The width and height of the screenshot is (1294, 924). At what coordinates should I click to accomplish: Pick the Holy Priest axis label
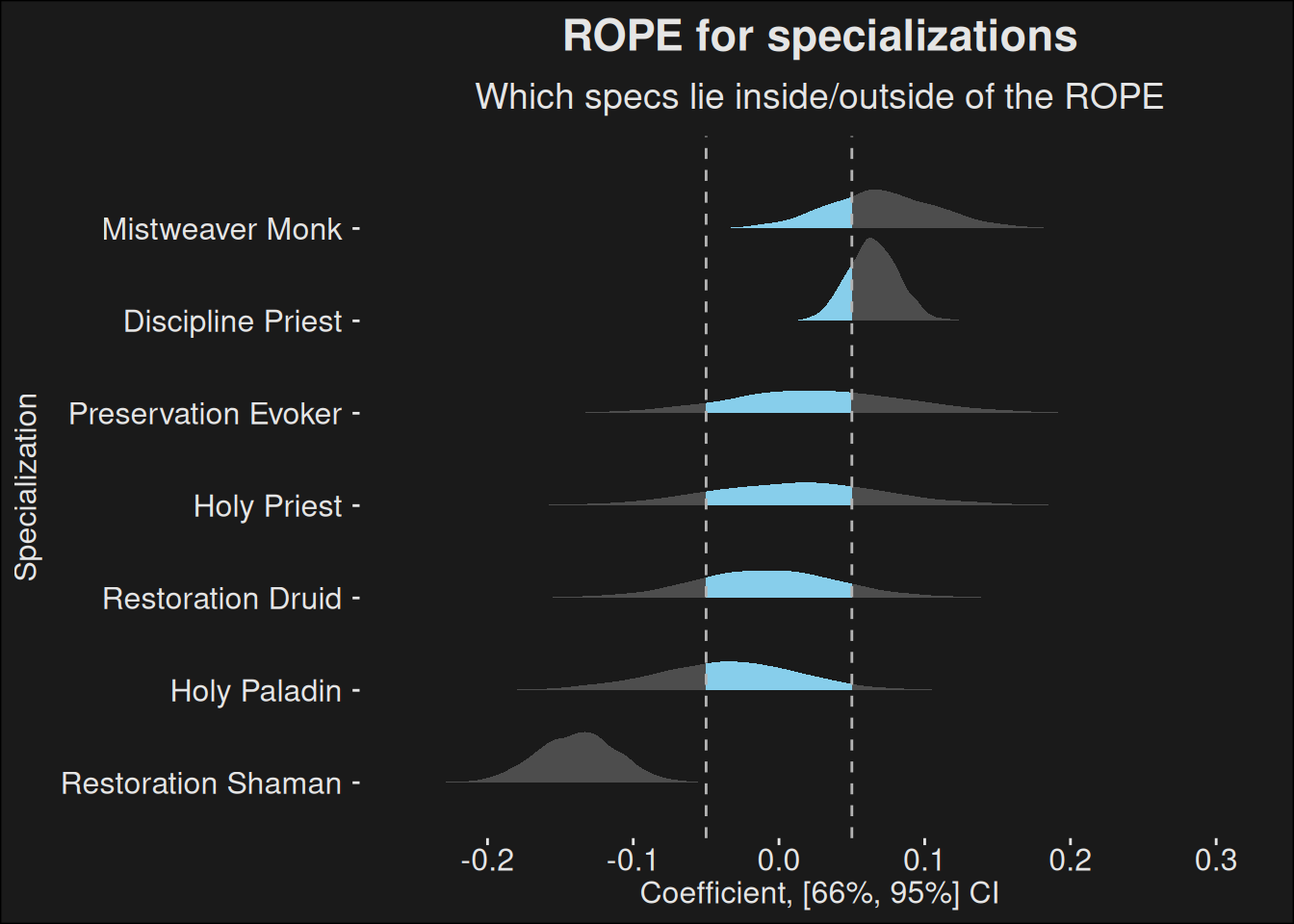(x=268, y=506)
